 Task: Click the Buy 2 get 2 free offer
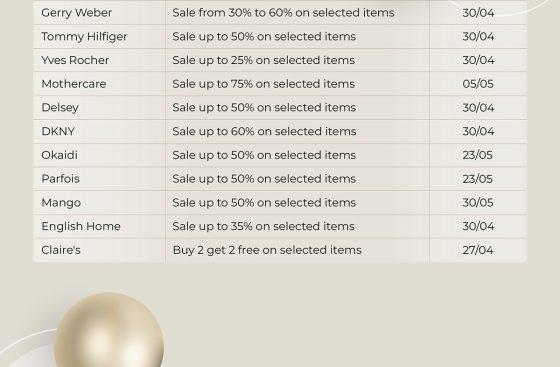click(267, 250)
